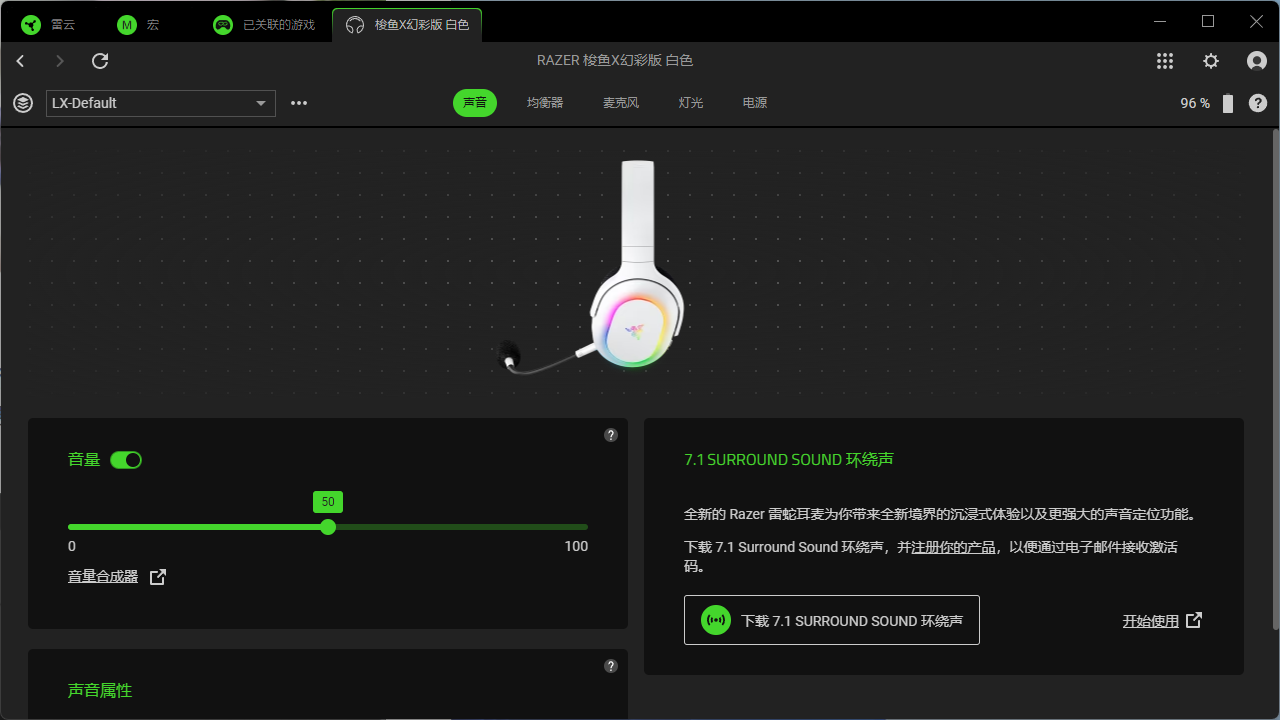Click the battery level indicator icon
This screenshot has width=1280, height=720.
[1228, 103]
